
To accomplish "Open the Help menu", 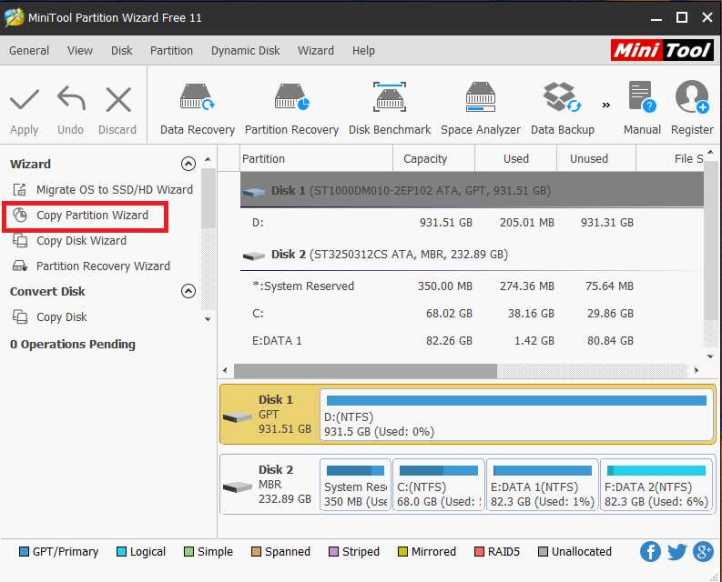I will pyautogui.click(x=363, y=50).
